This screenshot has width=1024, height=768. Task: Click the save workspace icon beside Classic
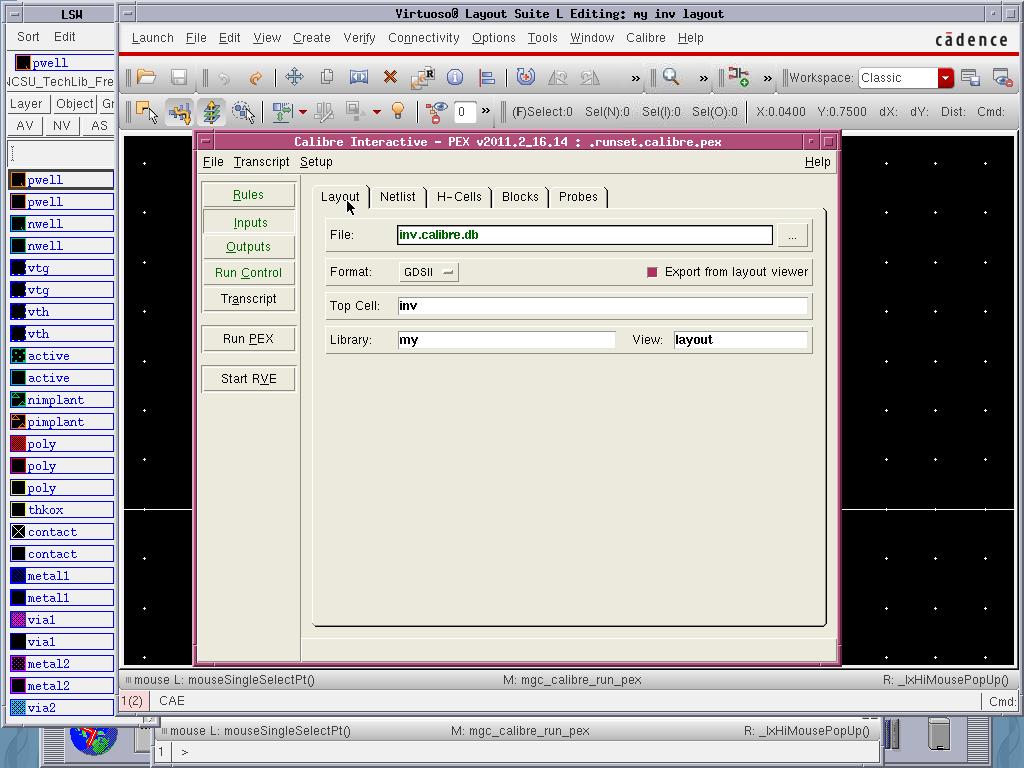pos(970,78)
